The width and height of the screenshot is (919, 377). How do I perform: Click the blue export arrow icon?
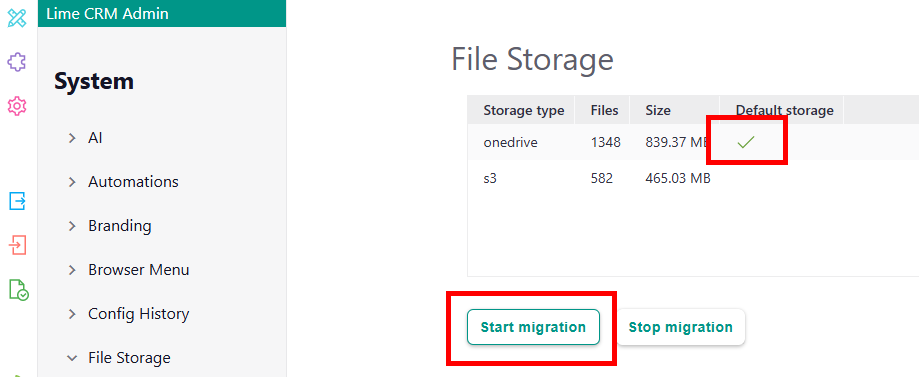18,201
